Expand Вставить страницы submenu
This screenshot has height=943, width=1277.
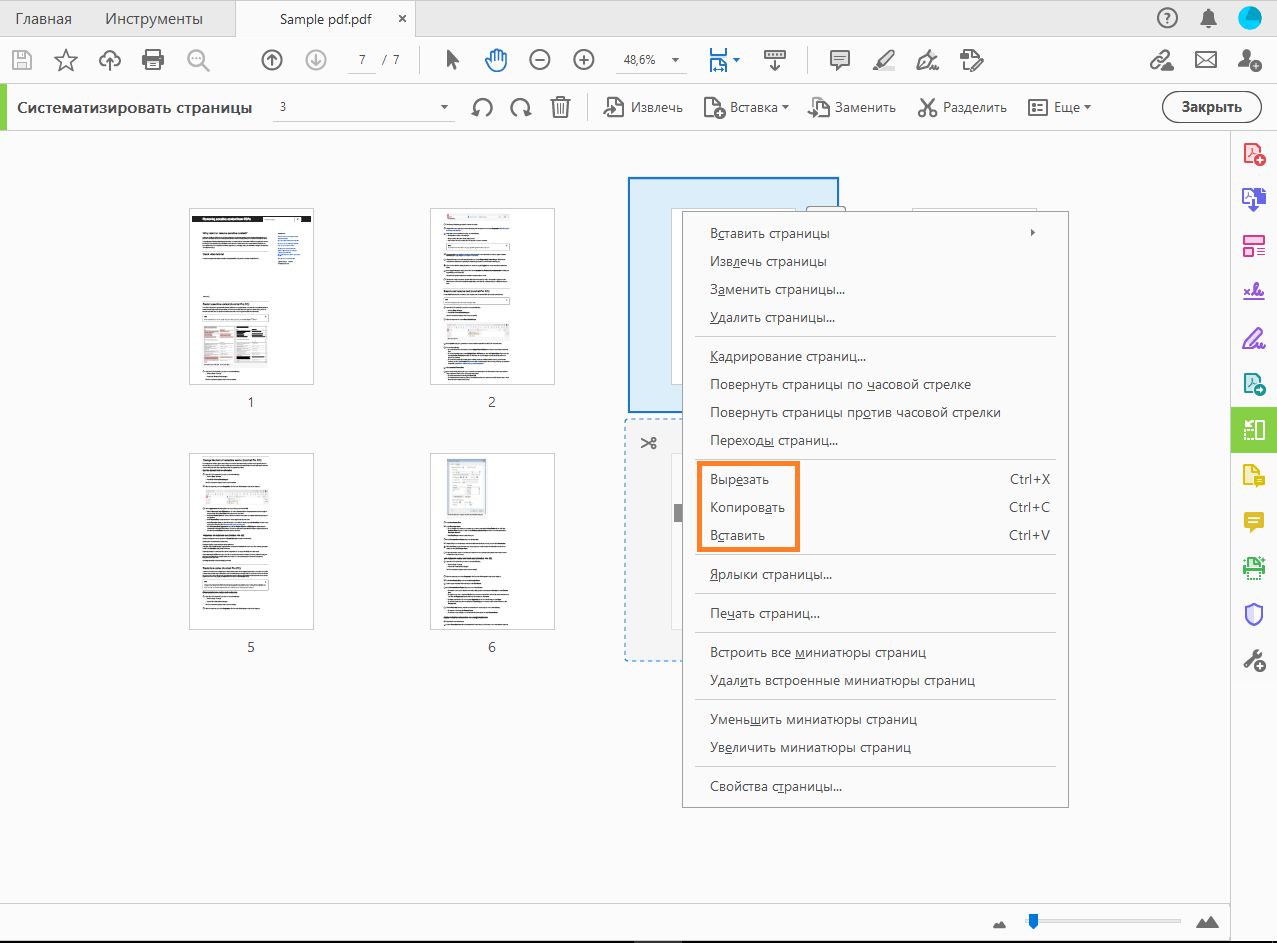[875, 233]
